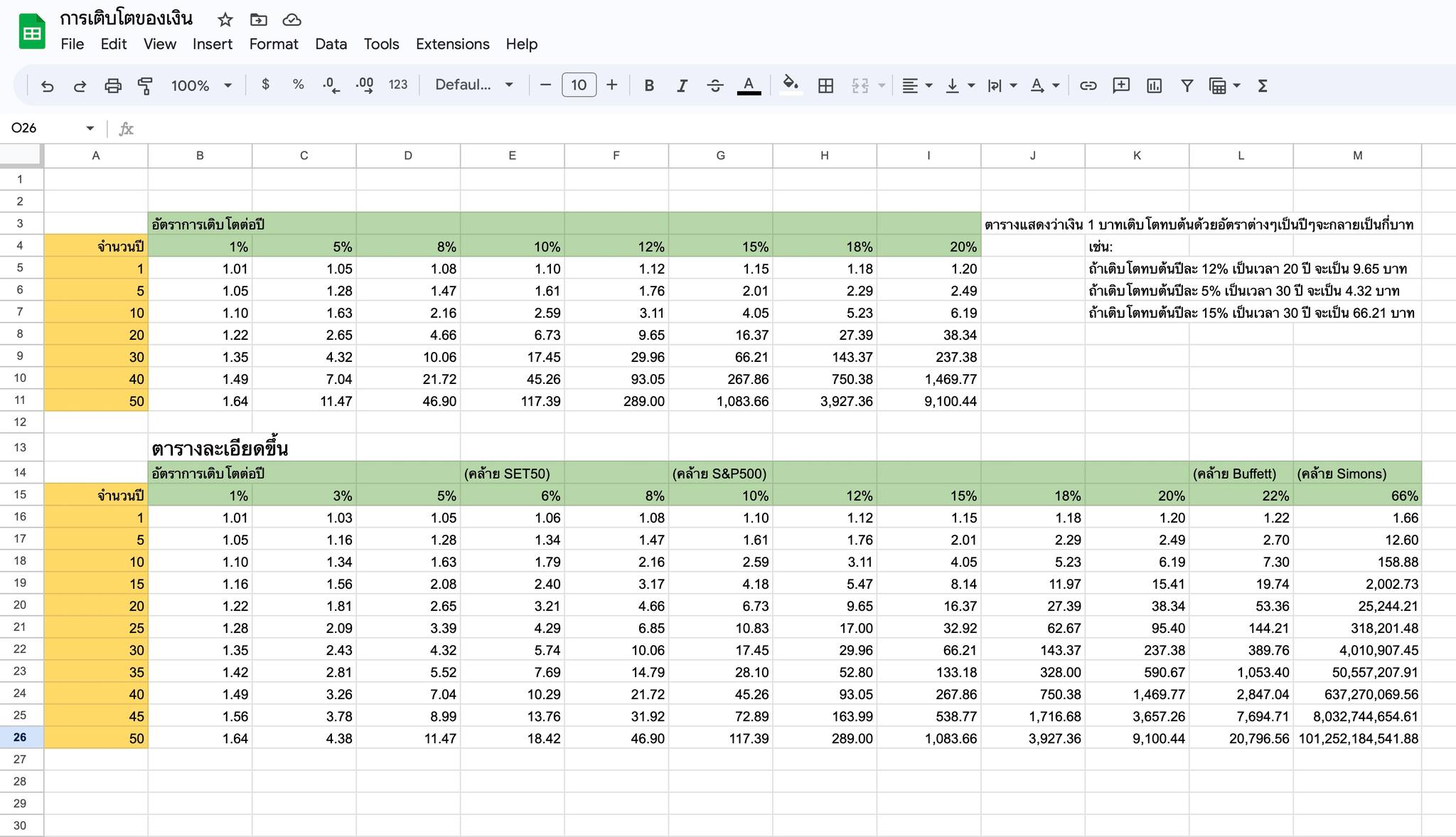Click the Functions sigma icon
Image resolution: width=1456 pixels, height=837 pixels.
pos(1263,86)
